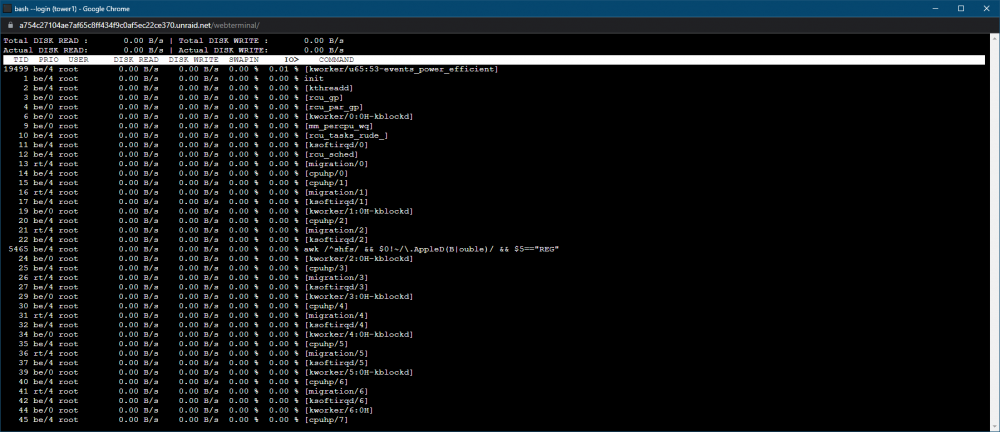Maximize the Chrome terminal window
The width and height of the screenshot is (1000, 432).
[960, 8]
